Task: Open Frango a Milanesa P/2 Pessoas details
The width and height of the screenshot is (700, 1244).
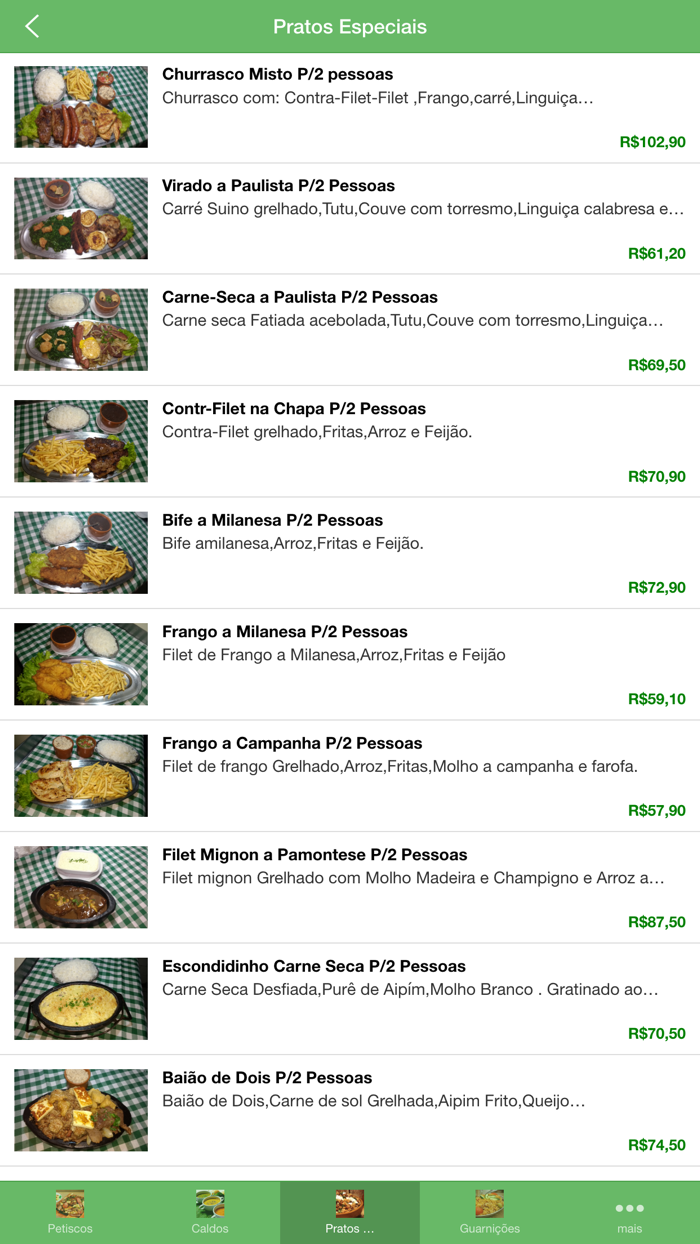Action: click(x=350, y=663)
